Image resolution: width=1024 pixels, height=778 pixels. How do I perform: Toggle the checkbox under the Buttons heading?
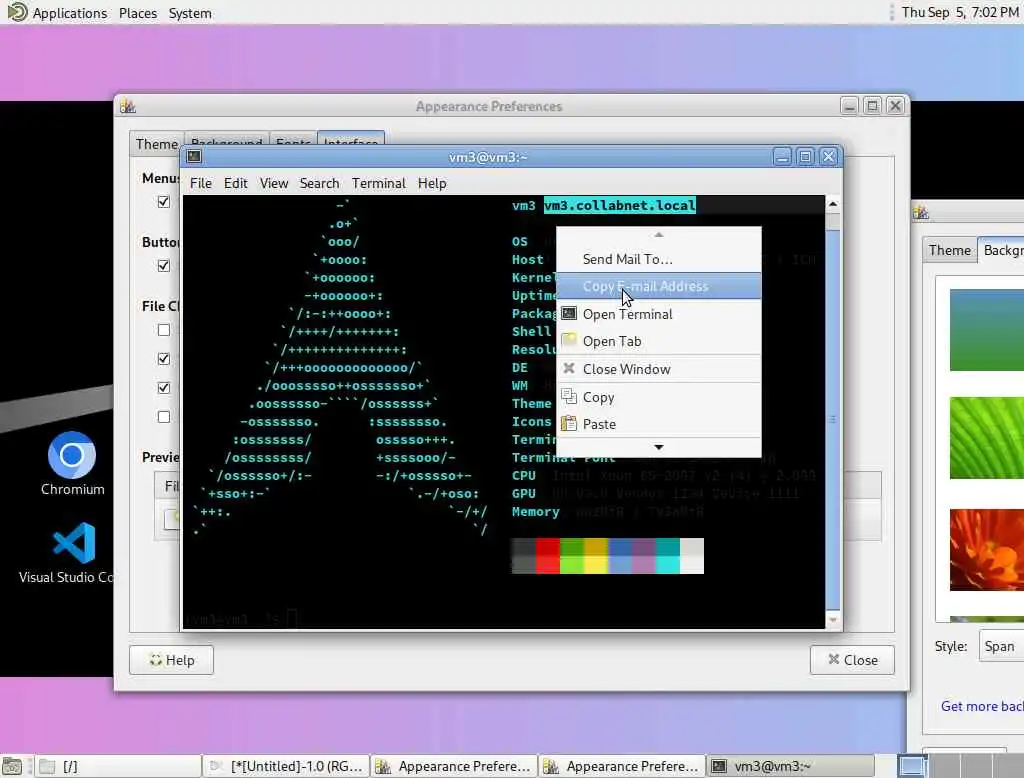pyautogui.click(x=164, y=266)
